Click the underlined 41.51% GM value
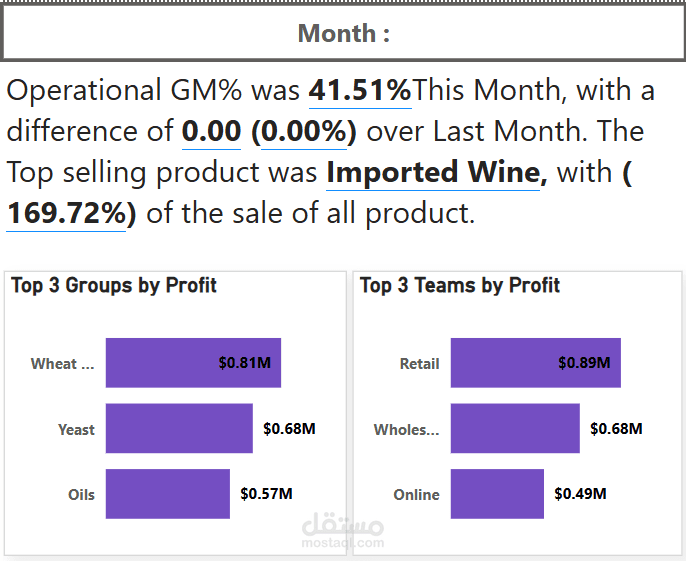 pos(360,91)
